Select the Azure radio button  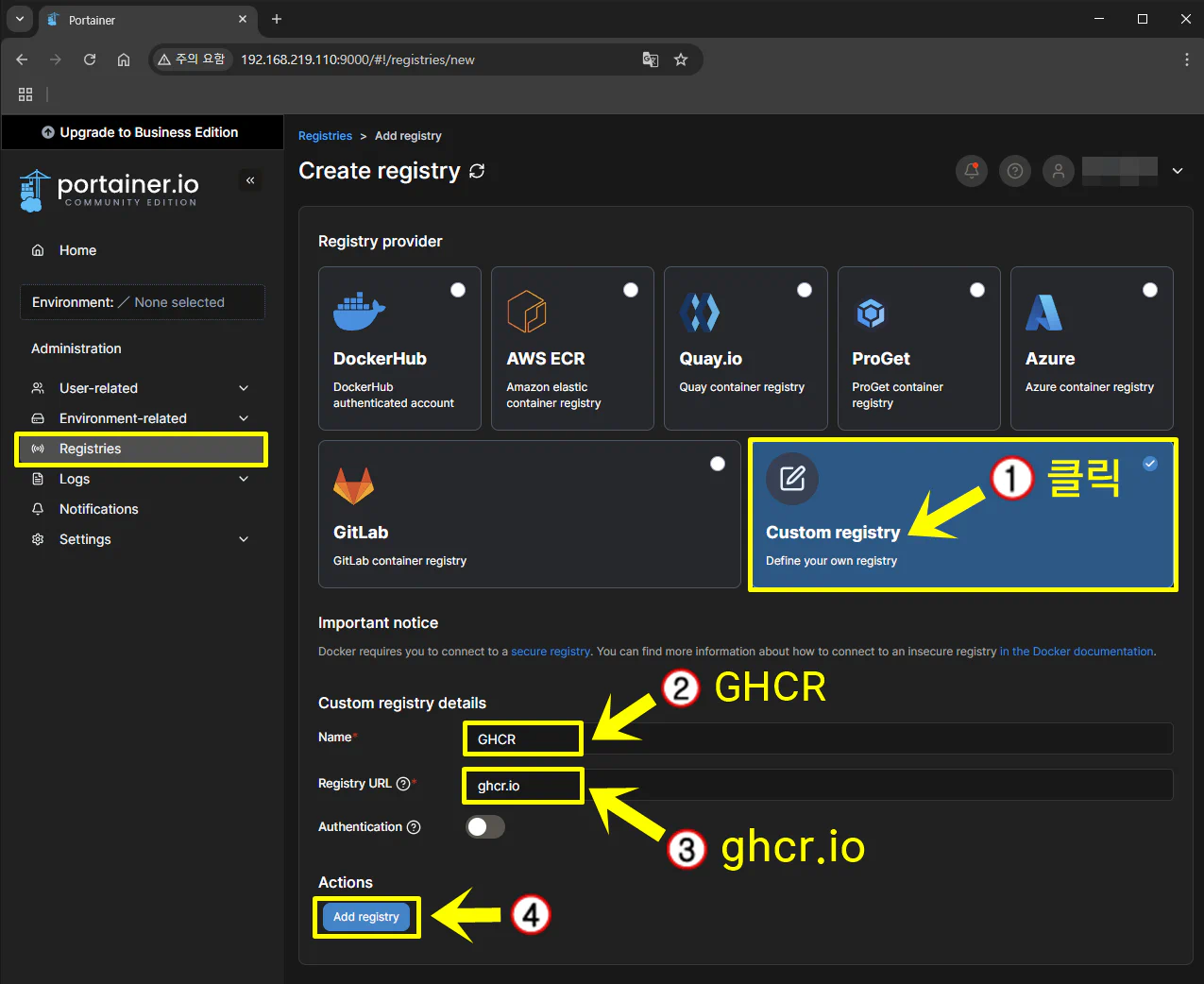pyautogui.click(x=1150, y=290)
